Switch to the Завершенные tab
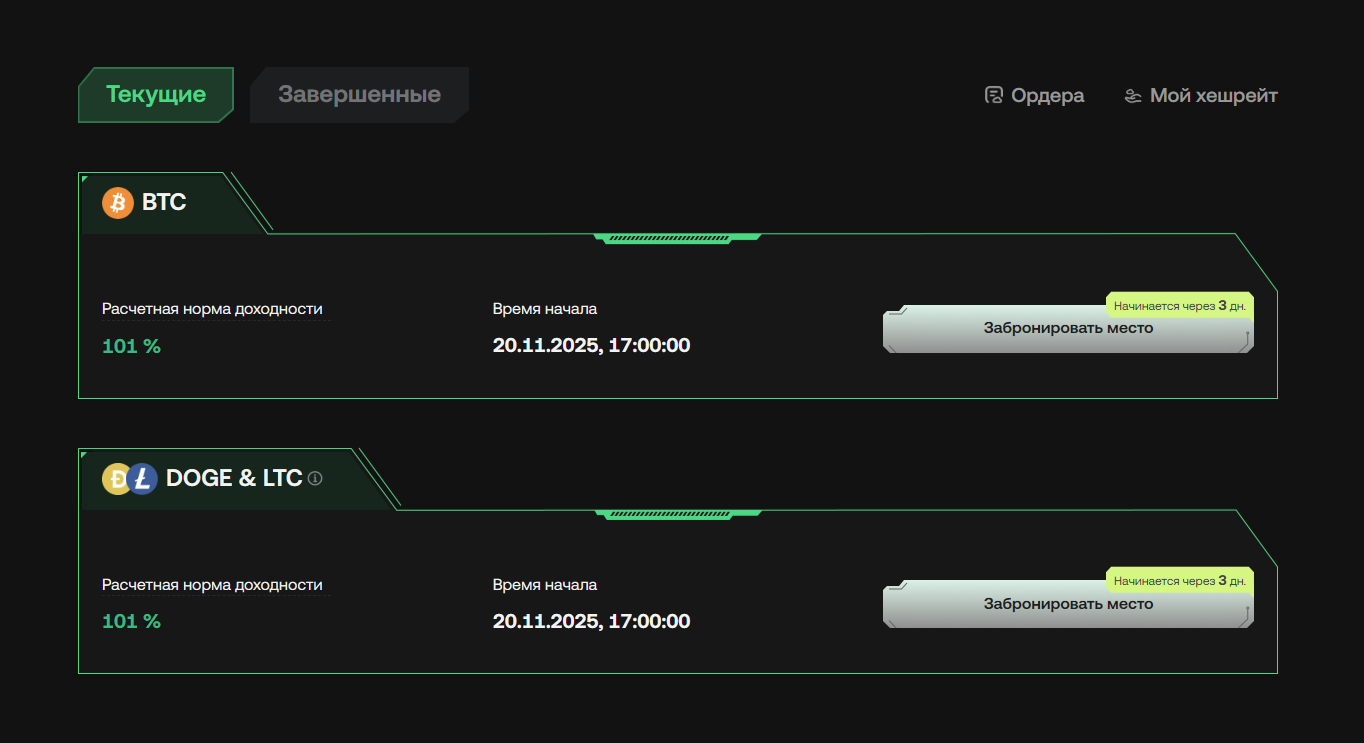This screenshot has width=1364, height=743. tap(360, 94)
